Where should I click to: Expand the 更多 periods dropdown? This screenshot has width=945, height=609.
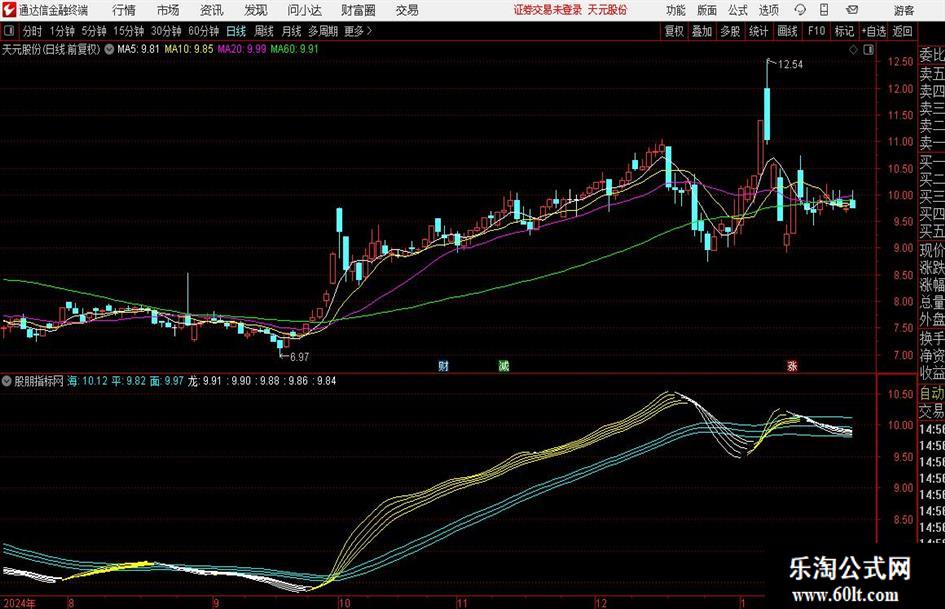point(358,31)
